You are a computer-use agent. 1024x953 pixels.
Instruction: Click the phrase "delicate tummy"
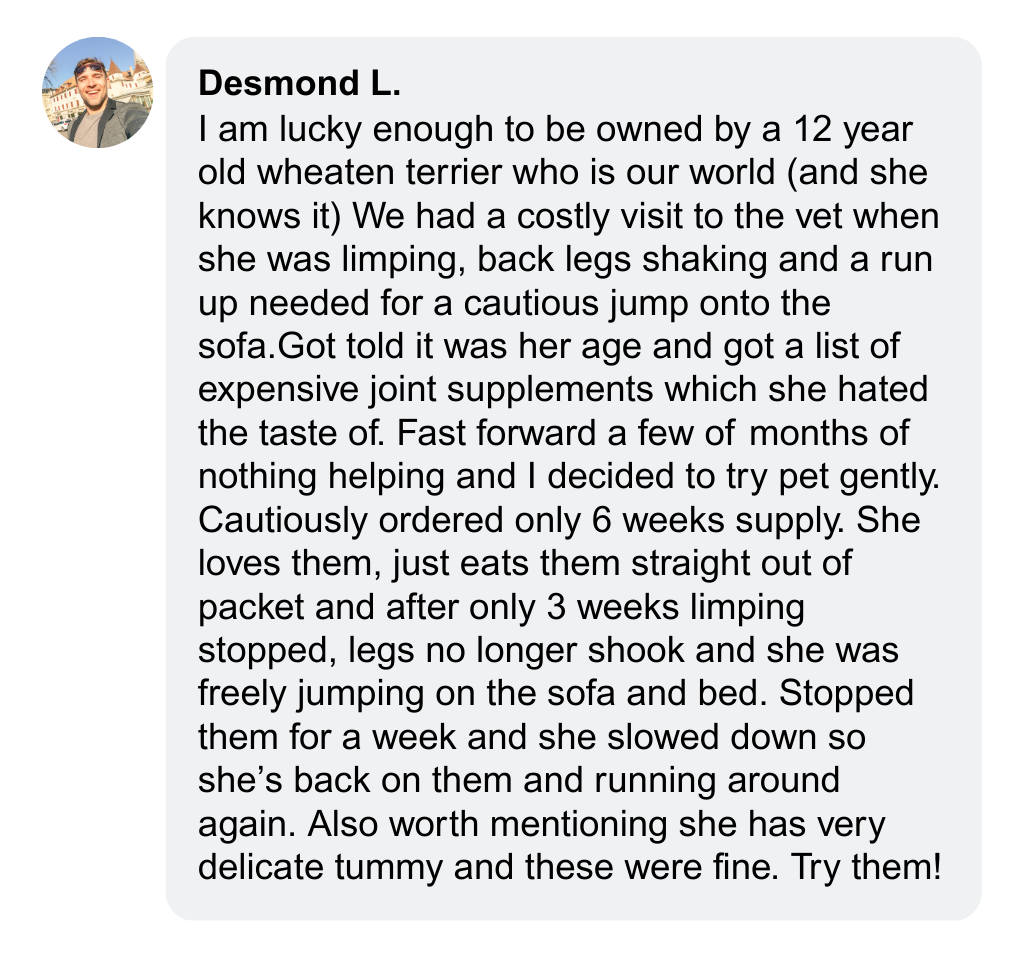[x=322, y=865]
